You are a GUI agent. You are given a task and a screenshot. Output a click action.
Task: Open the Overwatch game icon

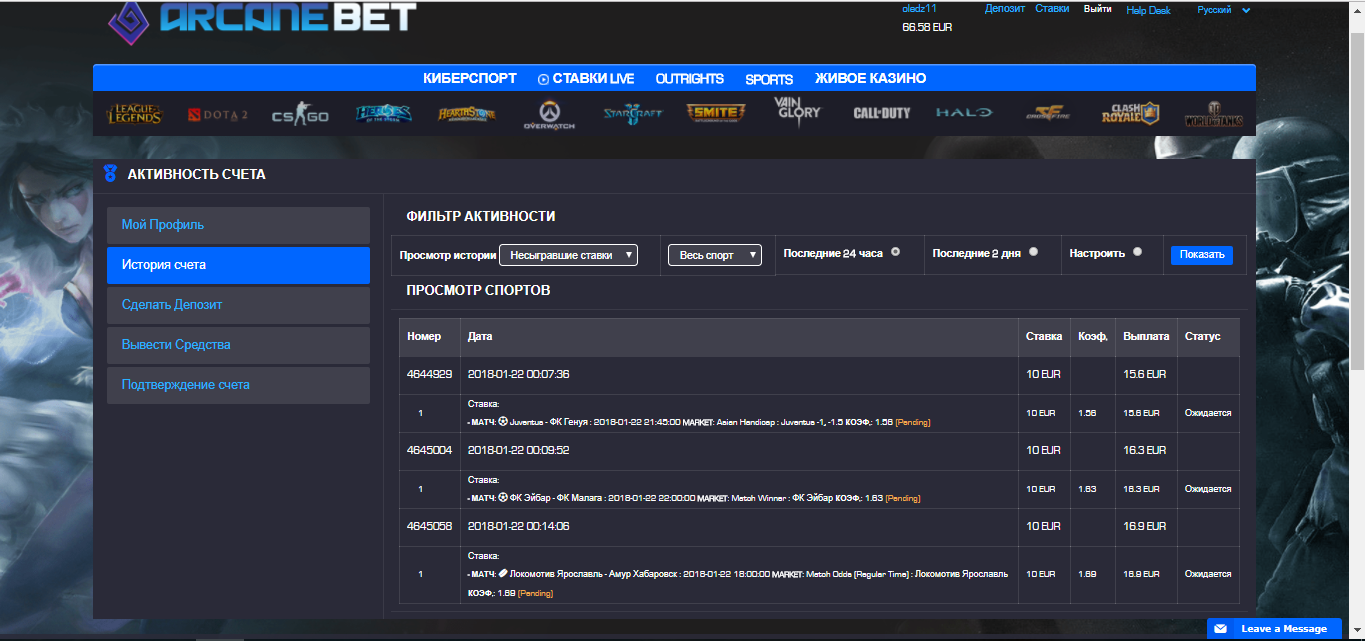point(549,114)
